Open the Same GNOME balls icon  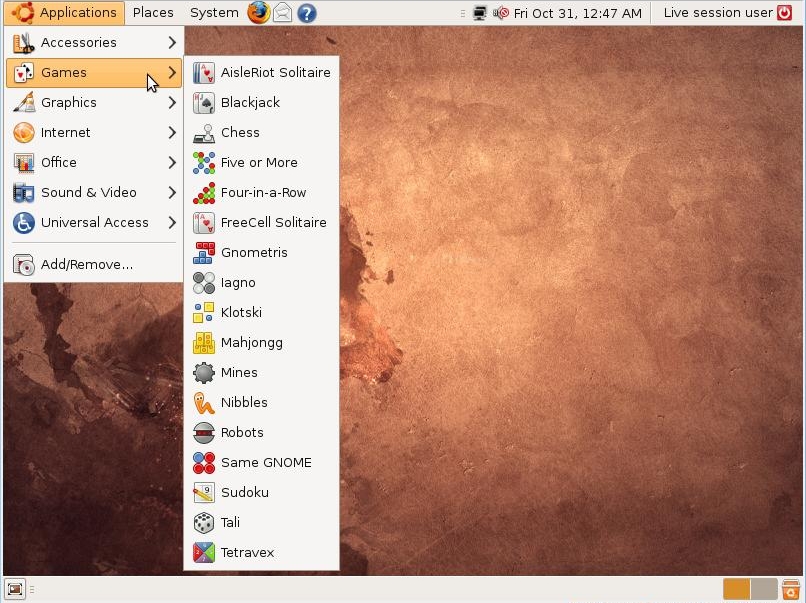pos(204,463)
